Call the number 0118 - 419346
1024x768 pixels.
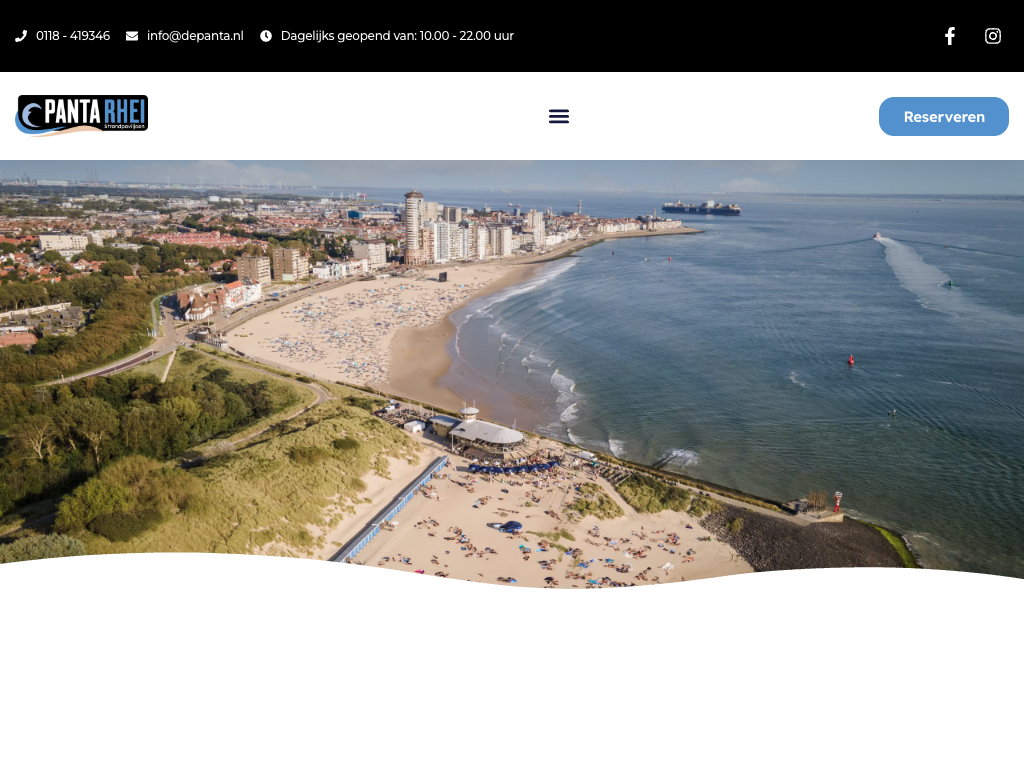[73, 36]
